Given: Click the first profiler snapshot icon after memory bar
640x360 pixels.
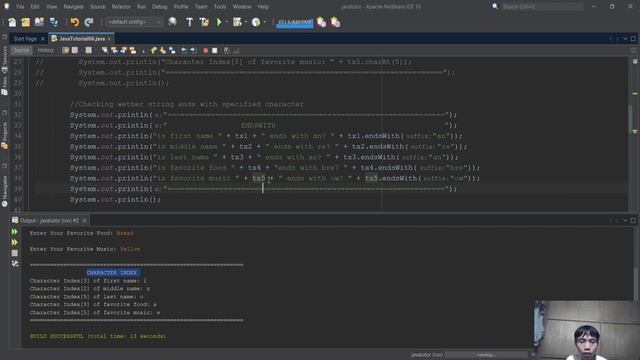Looking at the screenshot, I should click(322, 22).
